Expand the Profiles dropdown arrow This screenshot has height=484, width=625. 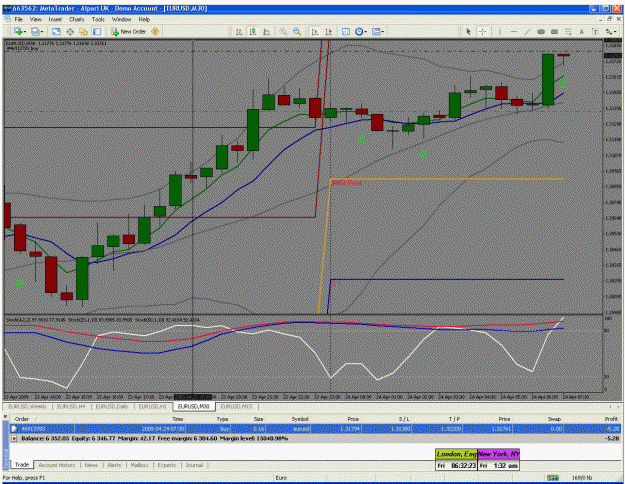coord(42,31)
